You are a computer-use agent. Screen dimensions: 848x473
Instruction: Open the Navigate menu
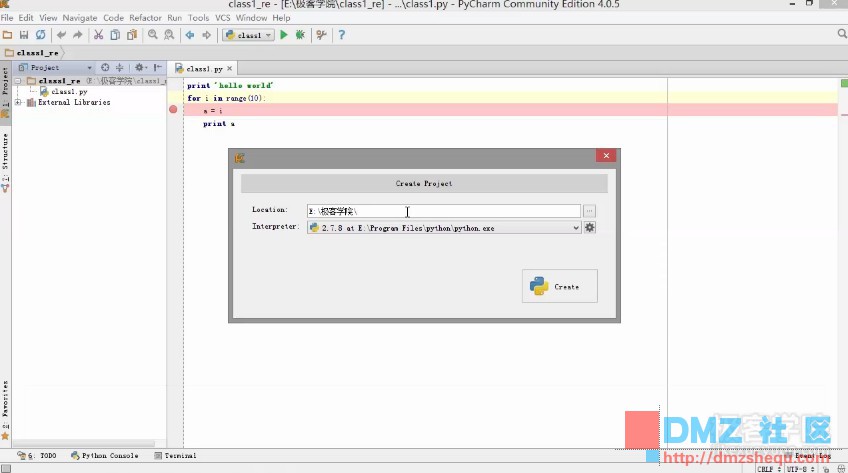click(x=80, y=18)
